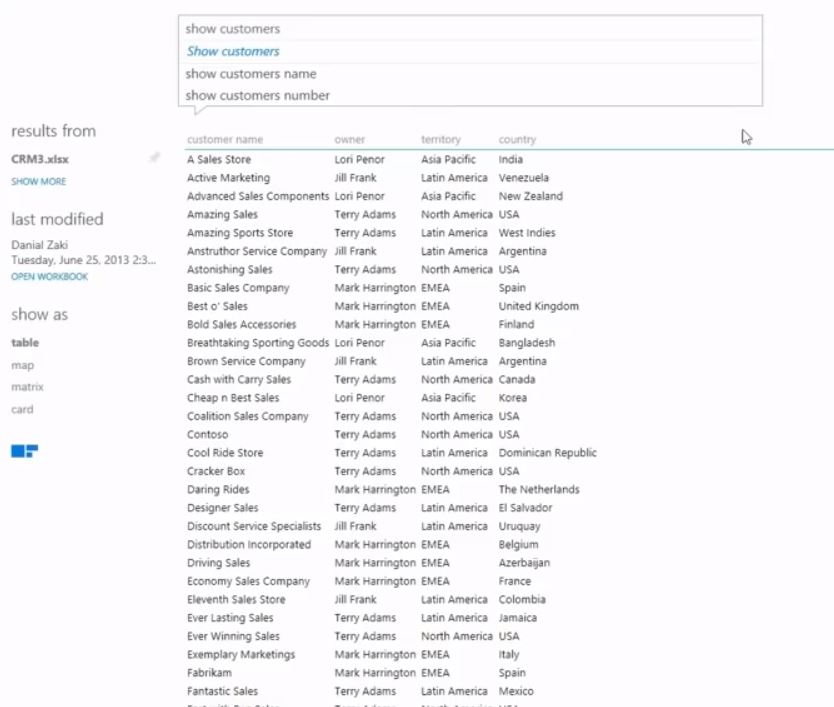Select the Contoso customer row
The width and height of the screenshot is (834, 707).
[207, 435]
